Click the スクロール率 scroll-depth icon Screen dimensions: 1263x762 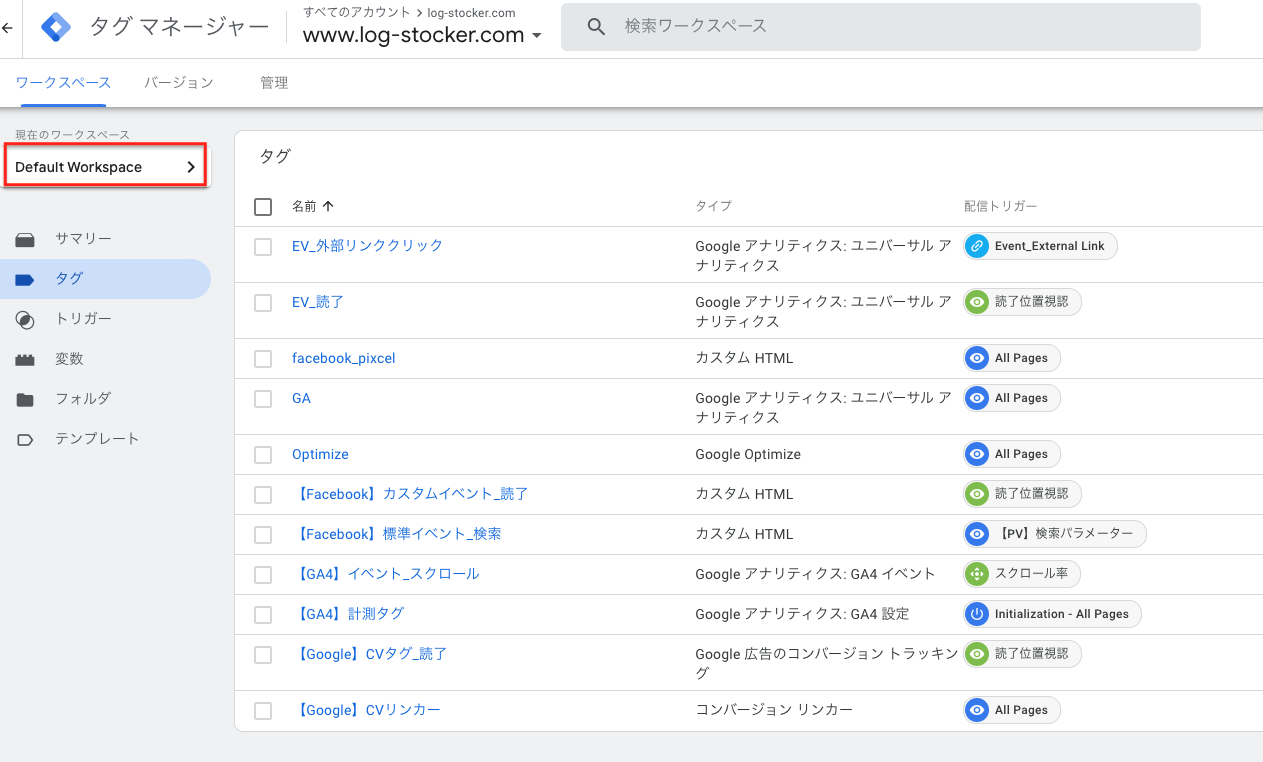977,574
